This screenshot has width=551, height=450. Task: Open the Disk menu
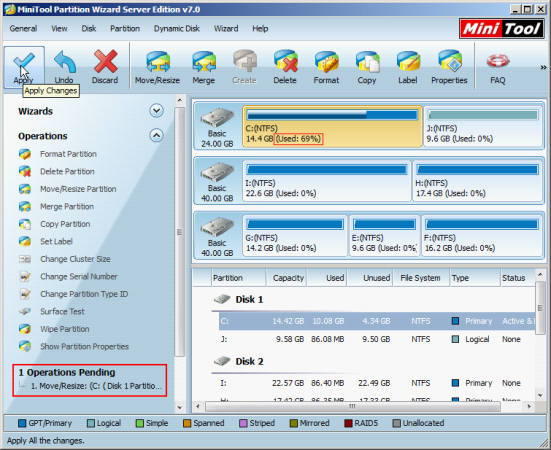click(89, 28)
